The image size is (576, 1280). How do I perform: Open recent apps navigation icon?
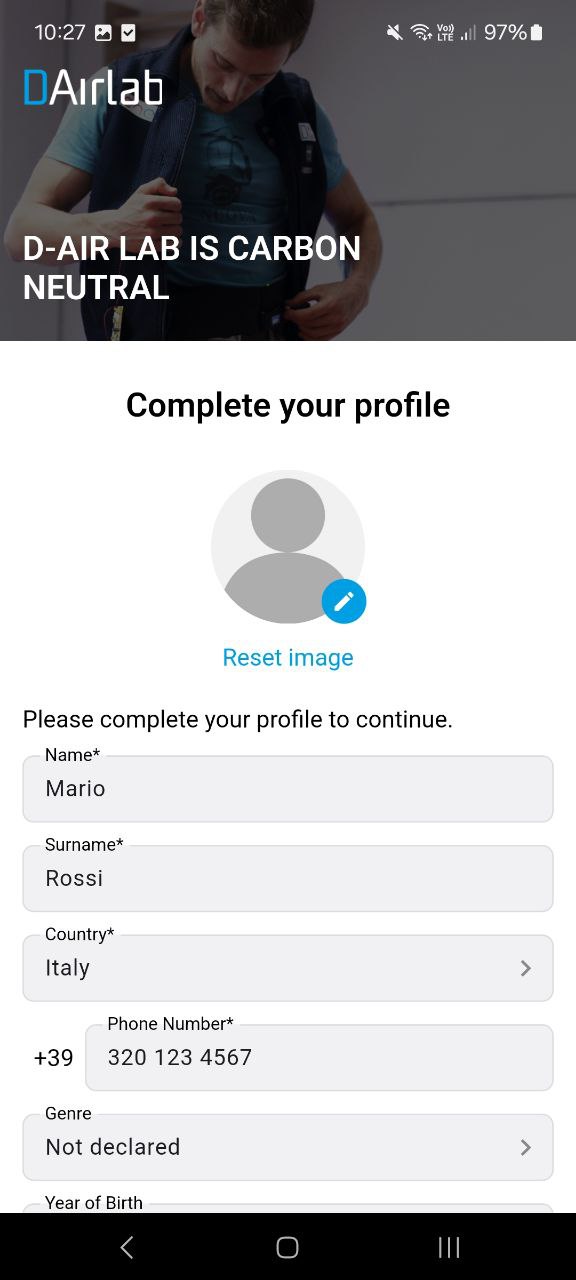[x=449, y=1246]
